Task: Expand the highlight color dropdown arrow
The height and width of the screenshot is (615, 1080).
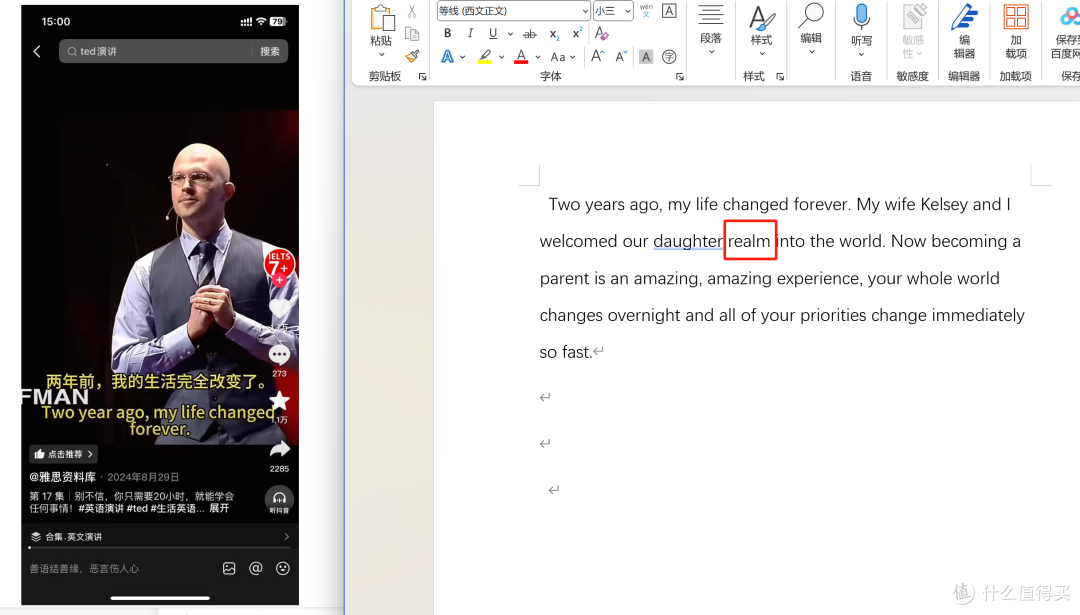Action: (x=501, y=57)
